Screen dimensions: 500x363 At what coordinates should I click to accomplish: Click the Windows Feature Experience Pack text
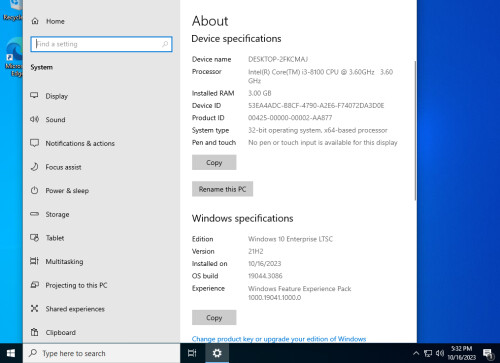(299, 293)
